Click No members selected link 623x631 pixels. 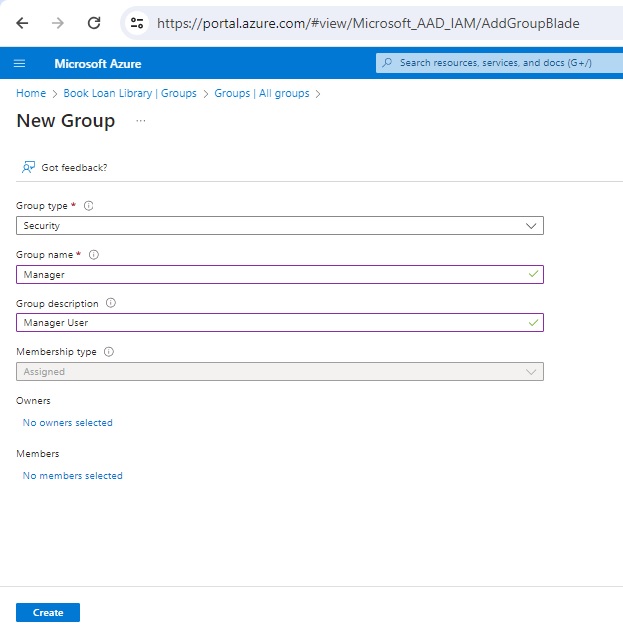click(72, 476)
